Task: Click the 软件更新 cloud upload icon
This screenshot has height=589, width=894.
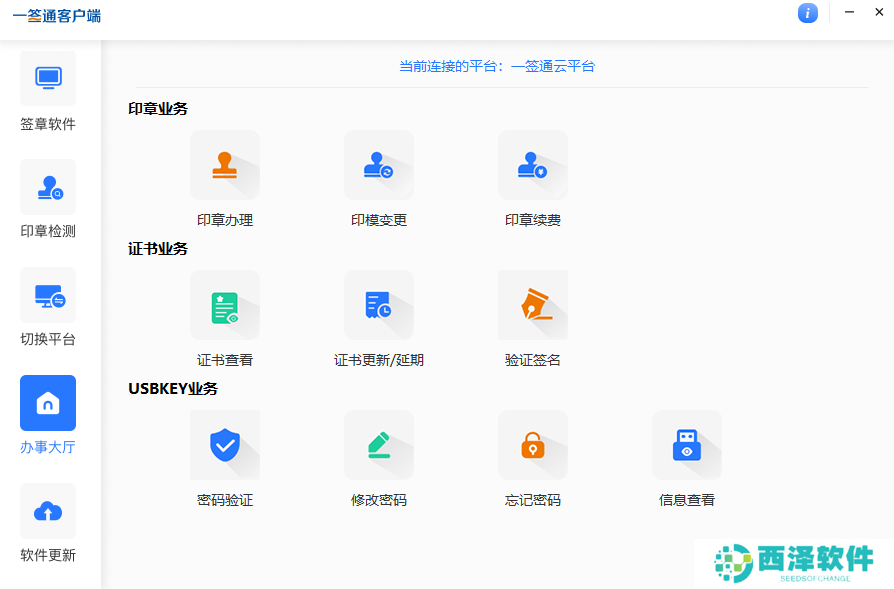Action: click(x=48, y=511)
